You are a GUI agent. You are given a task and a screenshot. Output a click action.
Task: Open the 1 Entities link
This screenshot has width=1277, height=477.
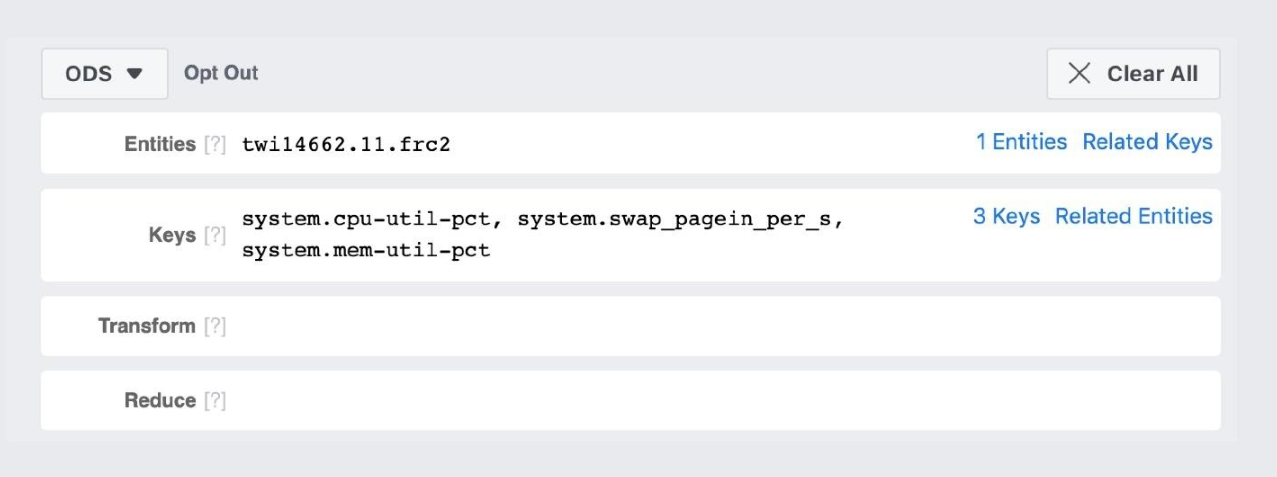click(x=1021, y=142)
